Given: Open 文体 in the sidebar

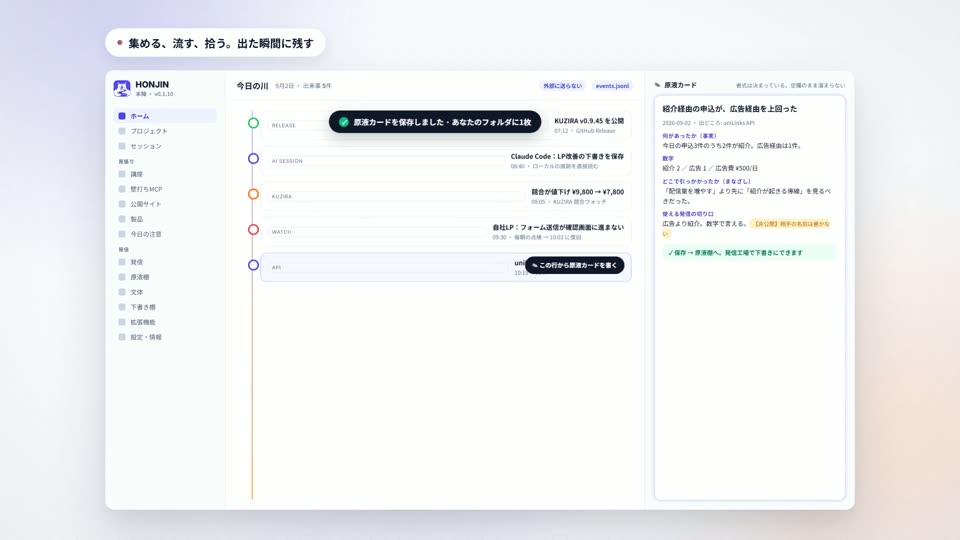Looking at the screenshot, I should [x=165, y=292].
